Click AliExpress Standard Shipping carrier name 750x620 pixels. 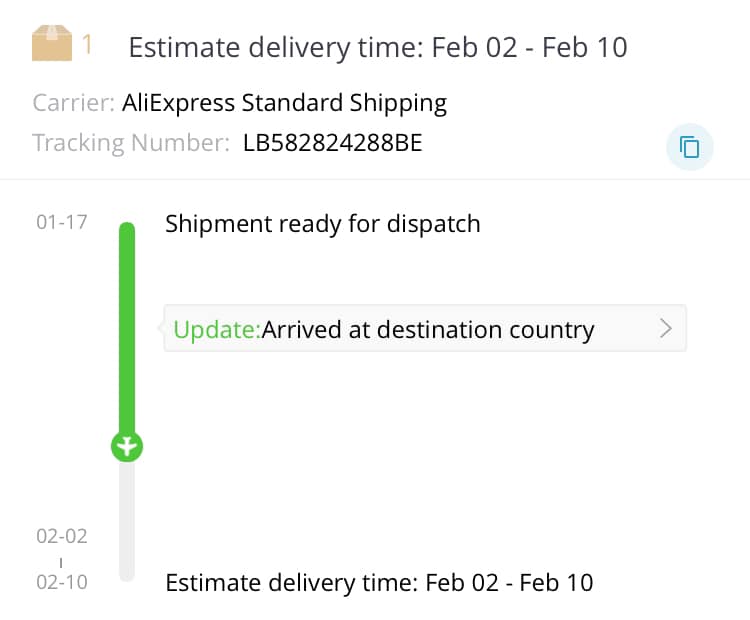click(x=284, y=102)
